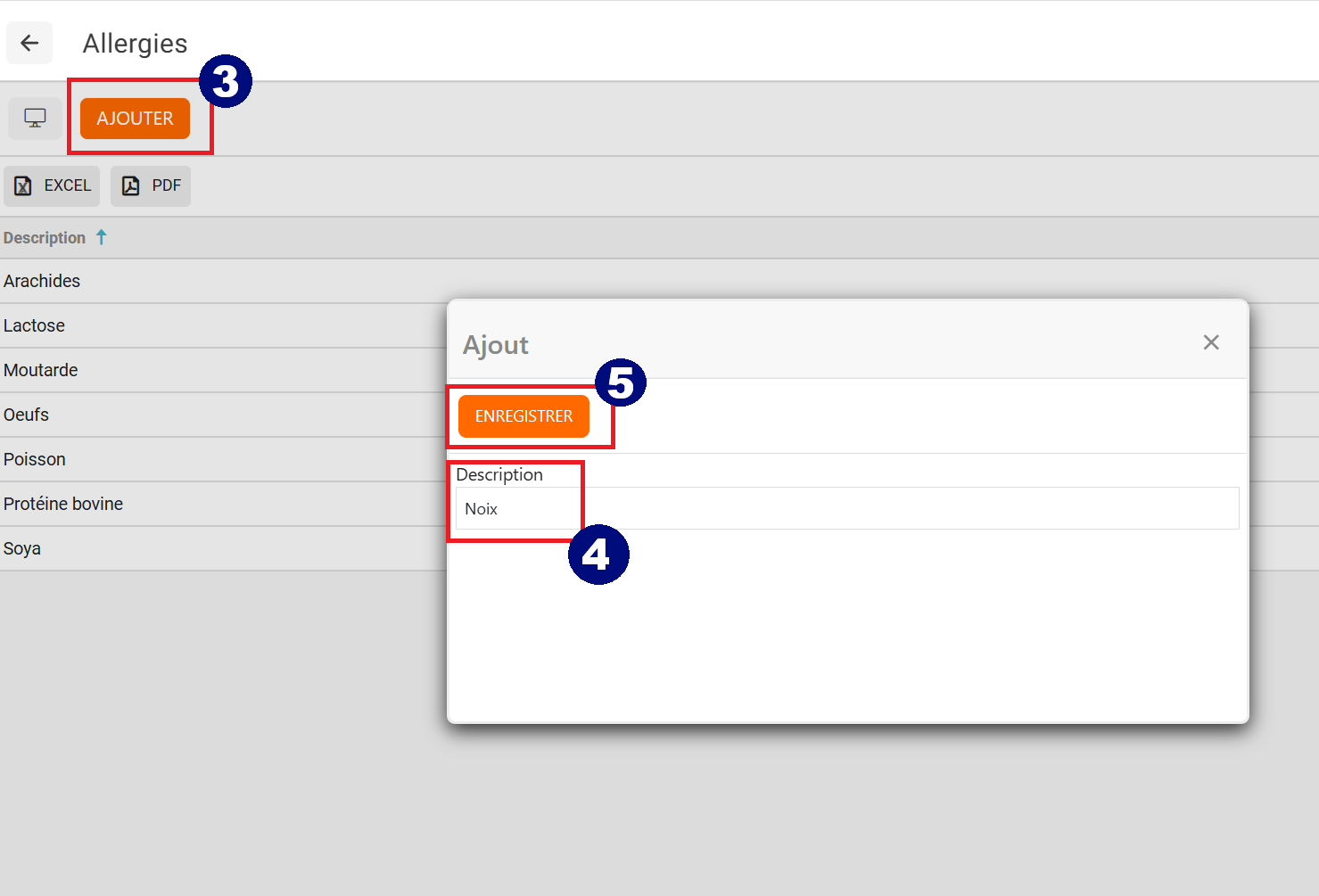Export list using EXCEL label
The height and width of the screenshot is (896, 1319).
(x=68, y=185)
